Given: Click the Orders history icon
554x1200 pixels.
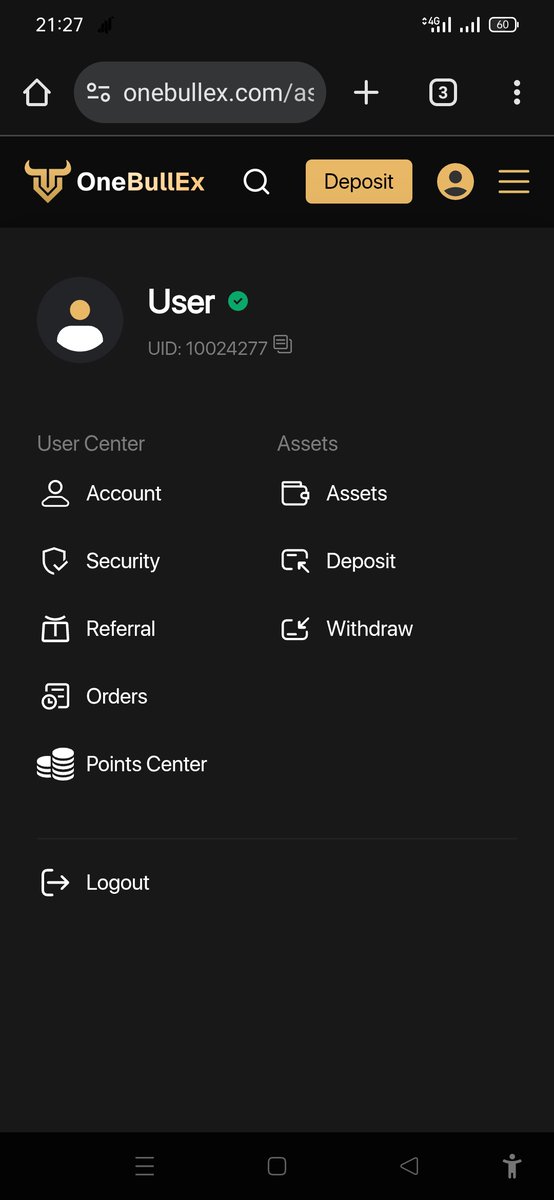Looking at the screenshot, I should coord(55,697).
